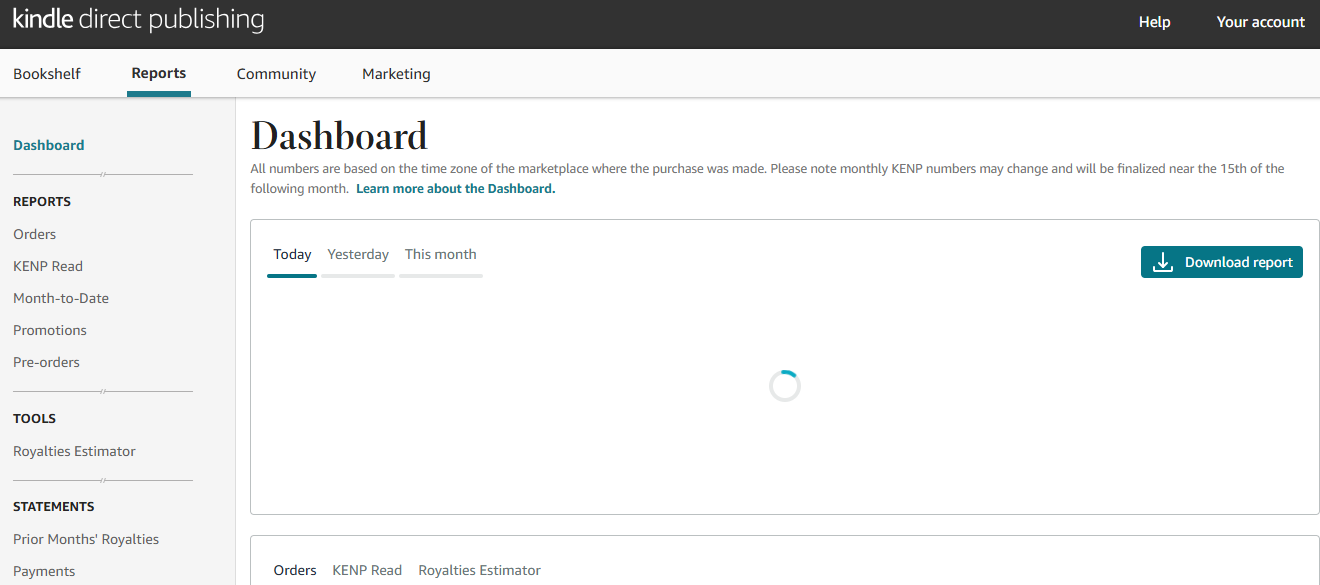Image resolution: width=1320 pixels, height=585 pixels.
Task: Open the Month-to-Date report
Action: 61,297
